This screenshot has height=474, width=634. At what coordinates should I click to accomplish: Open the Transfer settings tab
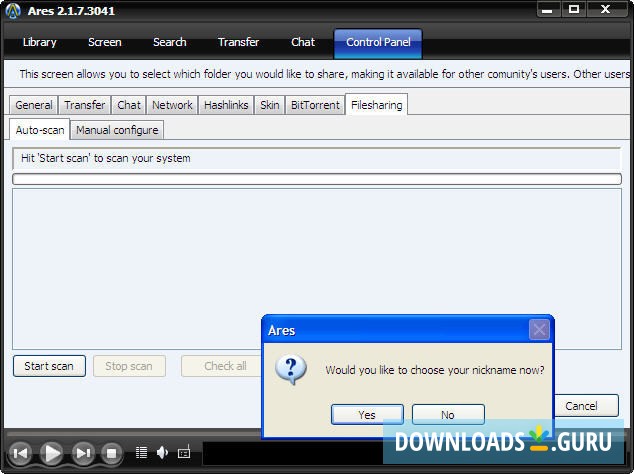pos(85,105)
